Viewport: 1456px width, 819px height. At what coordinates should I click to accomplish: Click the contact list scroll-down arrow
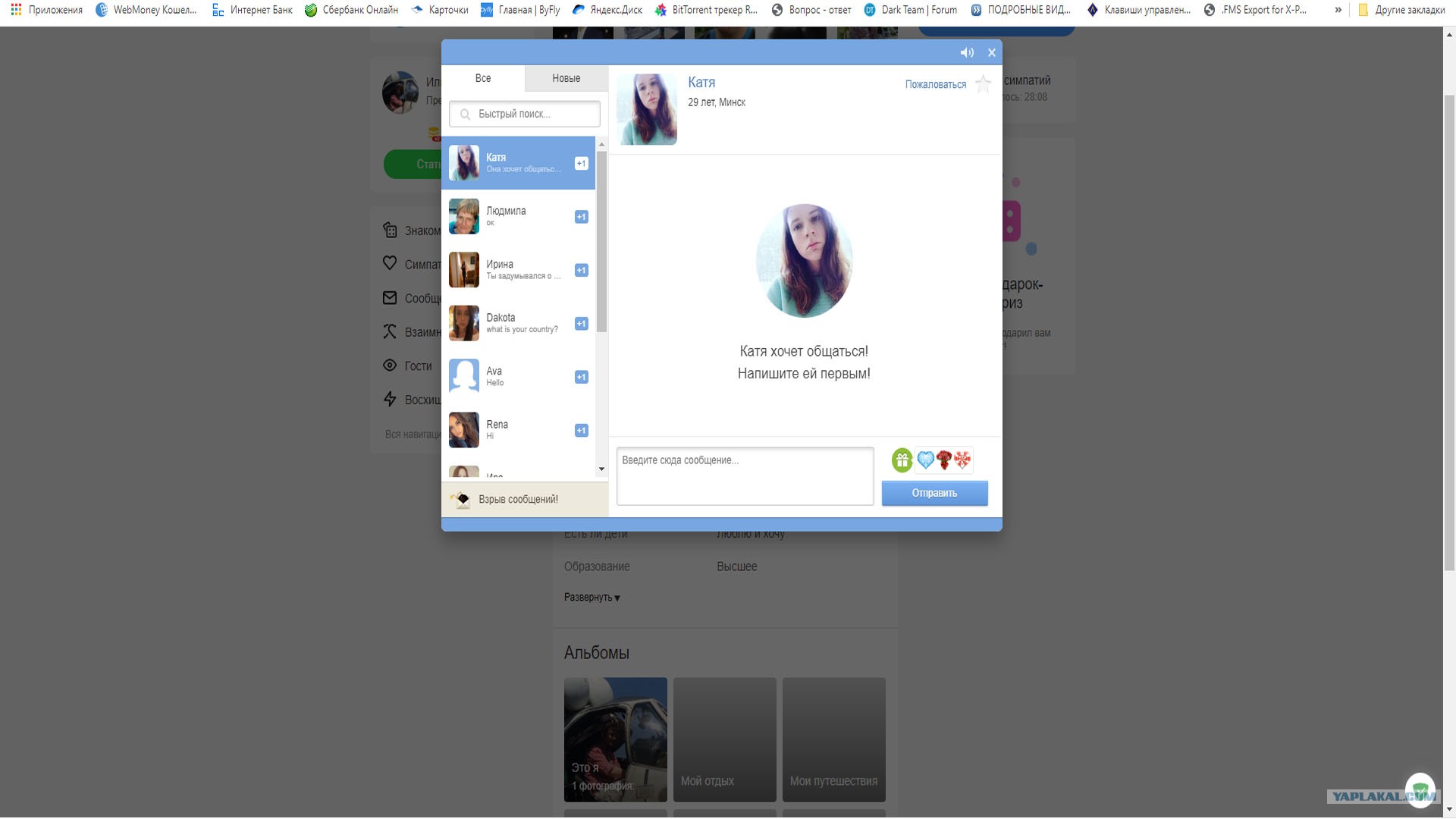[602, 469]
